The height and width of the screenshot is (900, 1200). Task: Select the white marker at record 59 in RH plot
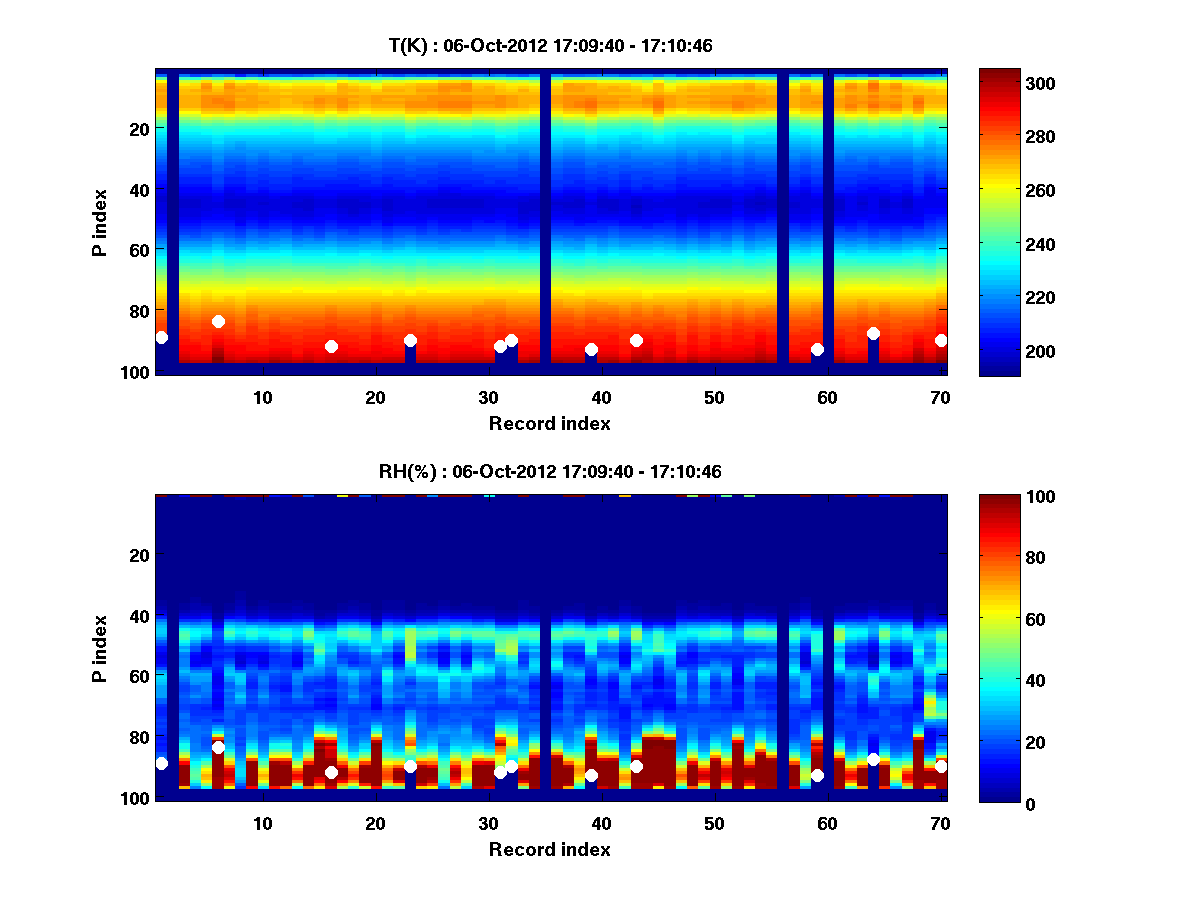pos(817,775)
